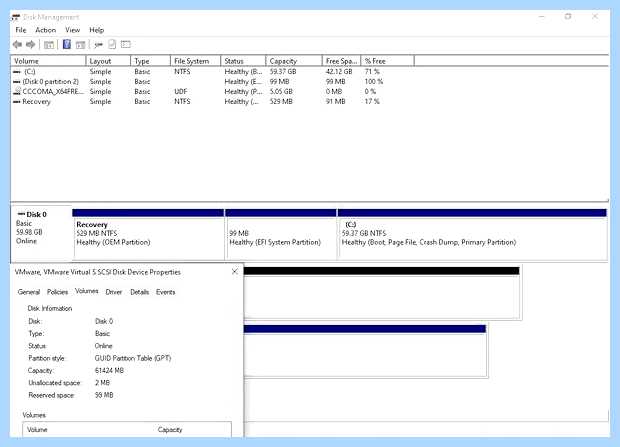Click the 5.05 GB capacity cell
This screenshot has width=620, height=447.
pyautogui.click(x=281, y=92)
